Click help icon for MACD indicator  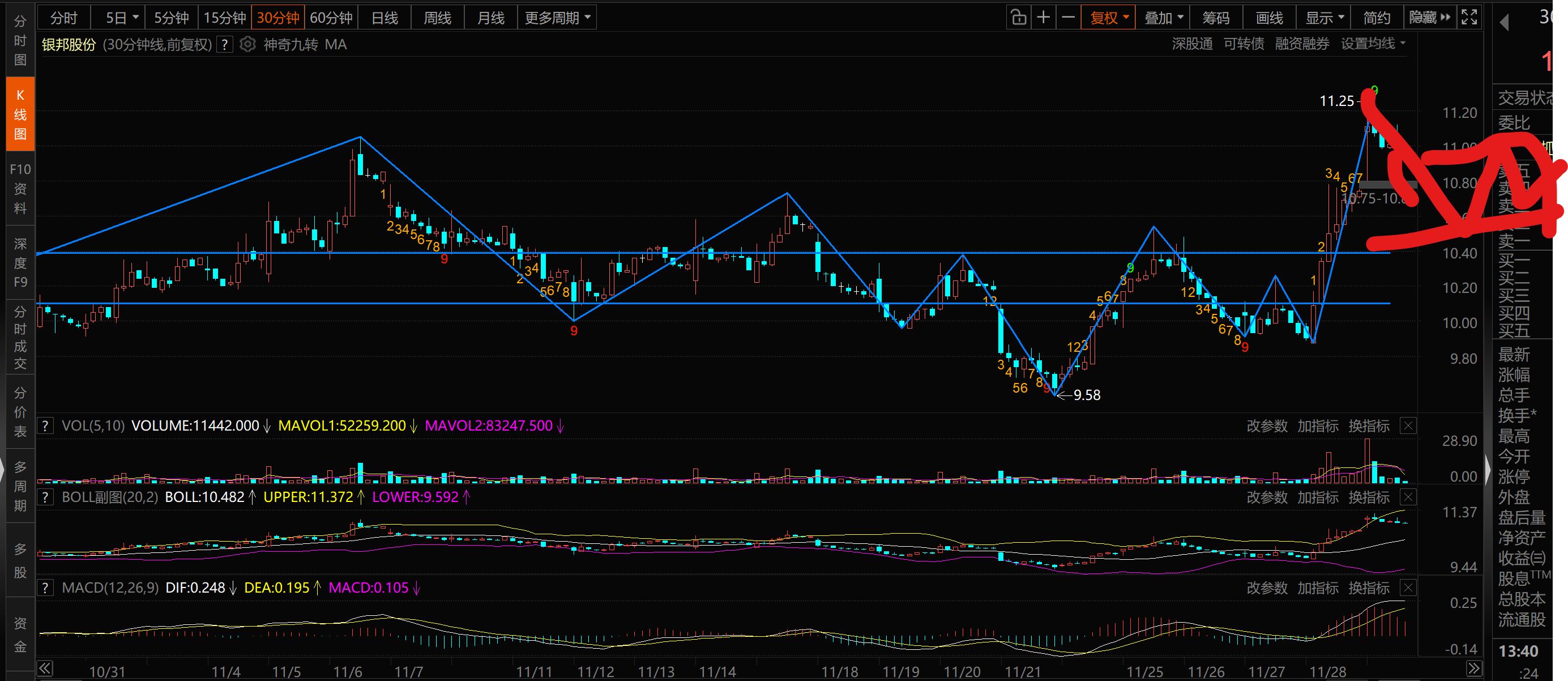(x=45, y=588)
